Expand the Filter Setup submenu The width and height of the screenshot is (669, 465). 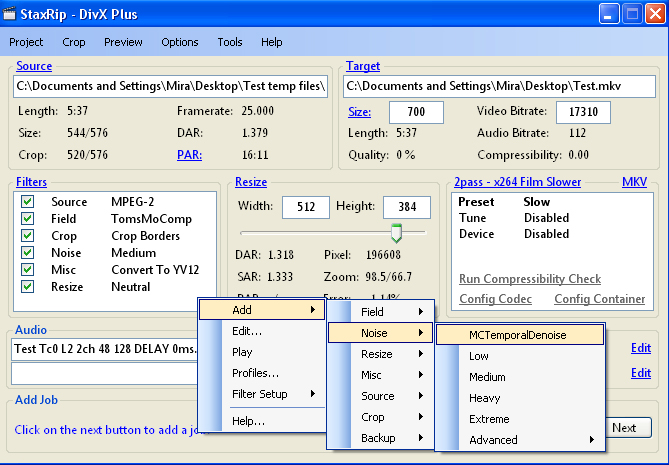click(262, 394)
